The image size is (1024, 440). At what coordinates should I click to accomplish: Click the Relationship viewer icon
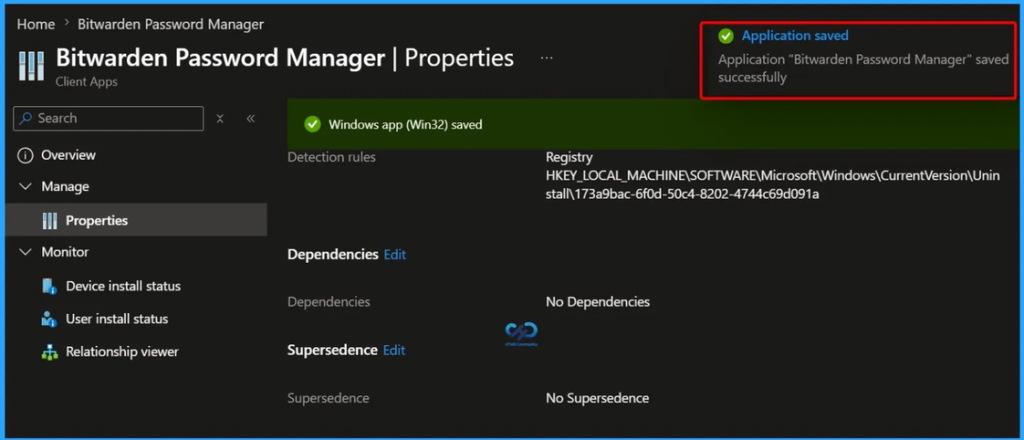click(x=50, y=352)
